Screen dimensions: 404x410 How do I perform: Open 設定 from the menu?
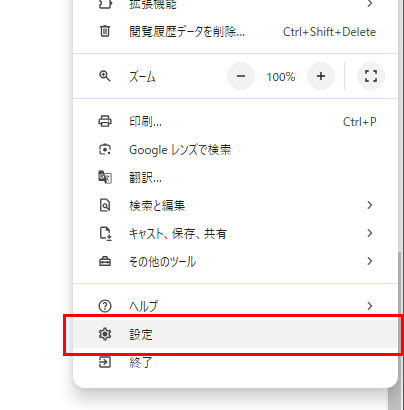point(235,334)
